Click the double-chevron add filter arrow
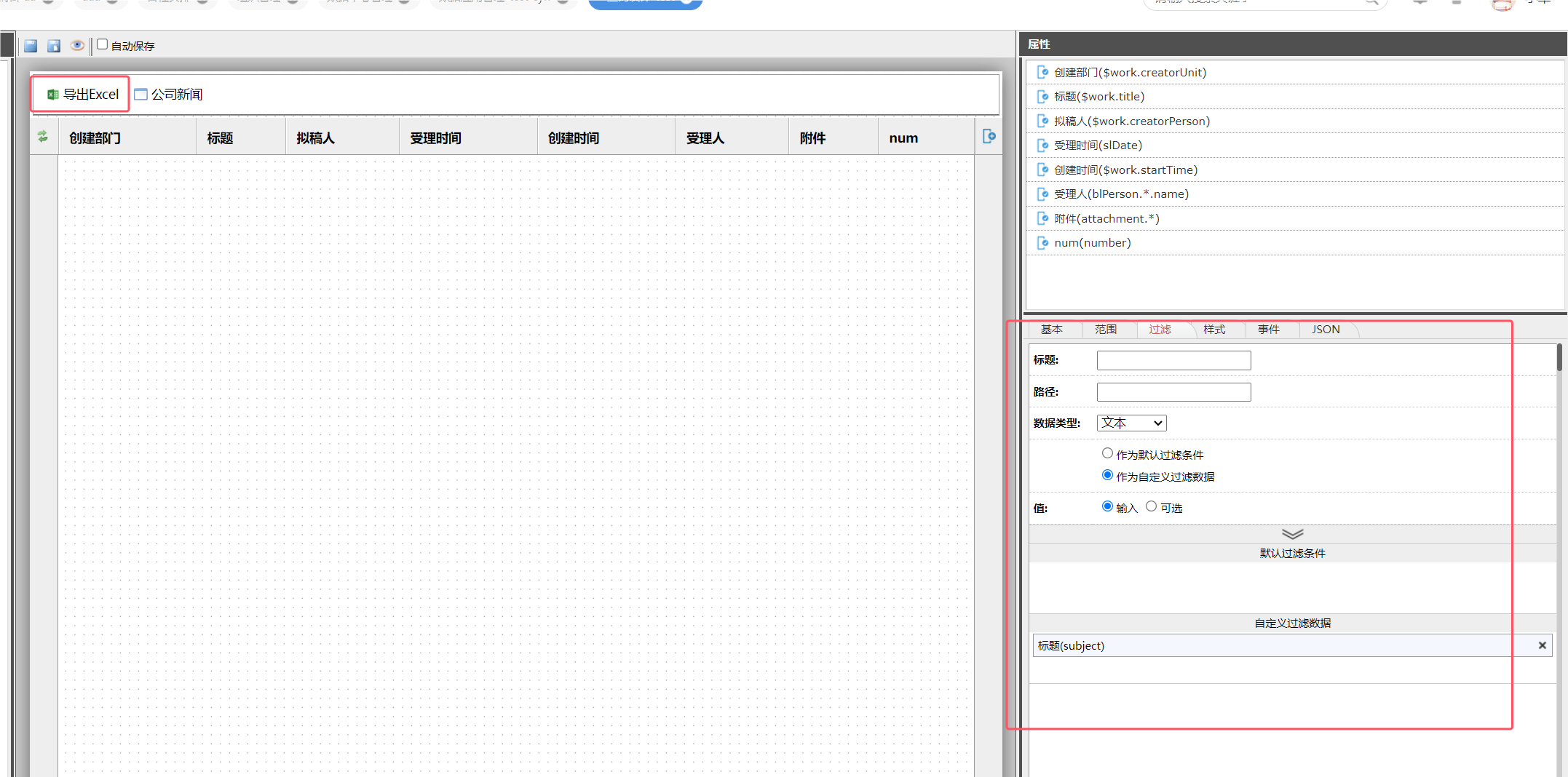Image resolution: width=1568 pixels, height=777 pixels. [1292, 534]
